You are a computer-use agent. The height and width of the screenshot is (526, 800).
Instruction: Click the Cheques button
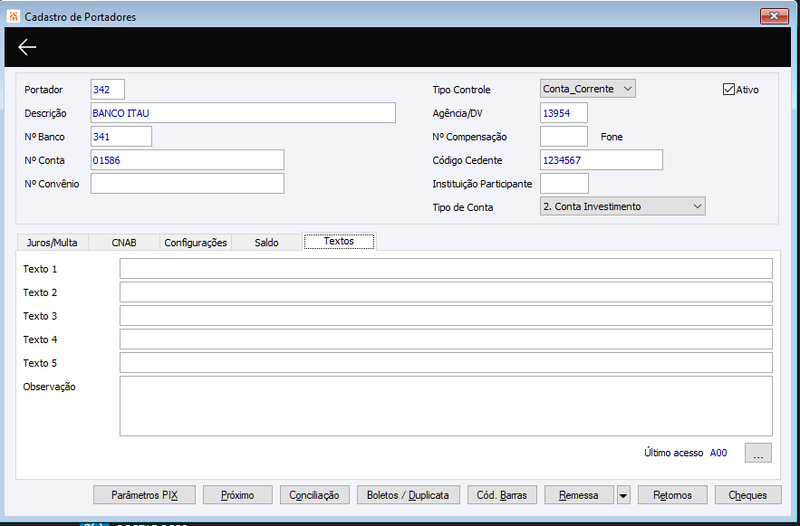(x=748, y=495)
